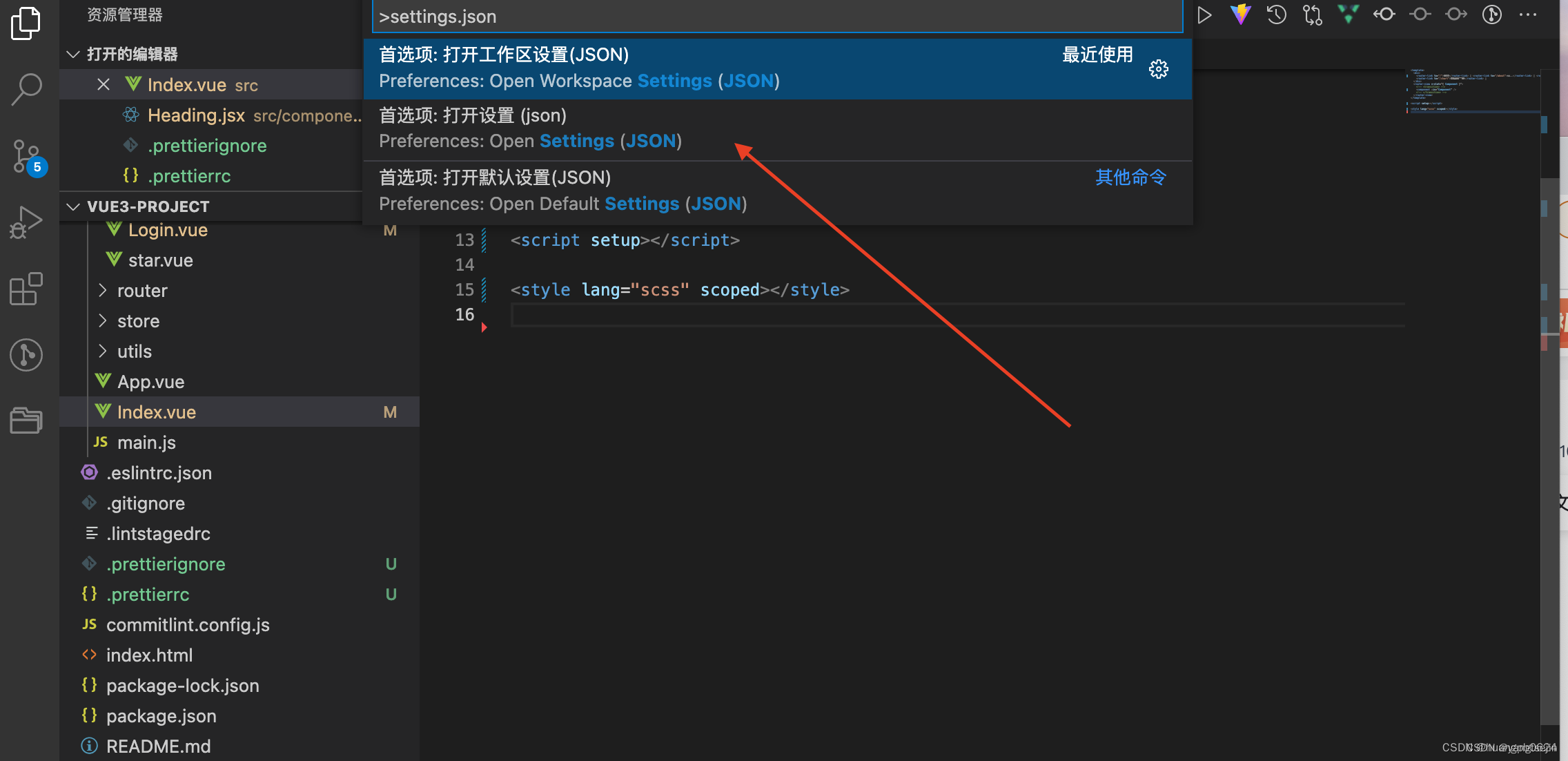Click the circled git branch icon in toolbar
Screen dimensions: 1568x761
(1491, 15)
